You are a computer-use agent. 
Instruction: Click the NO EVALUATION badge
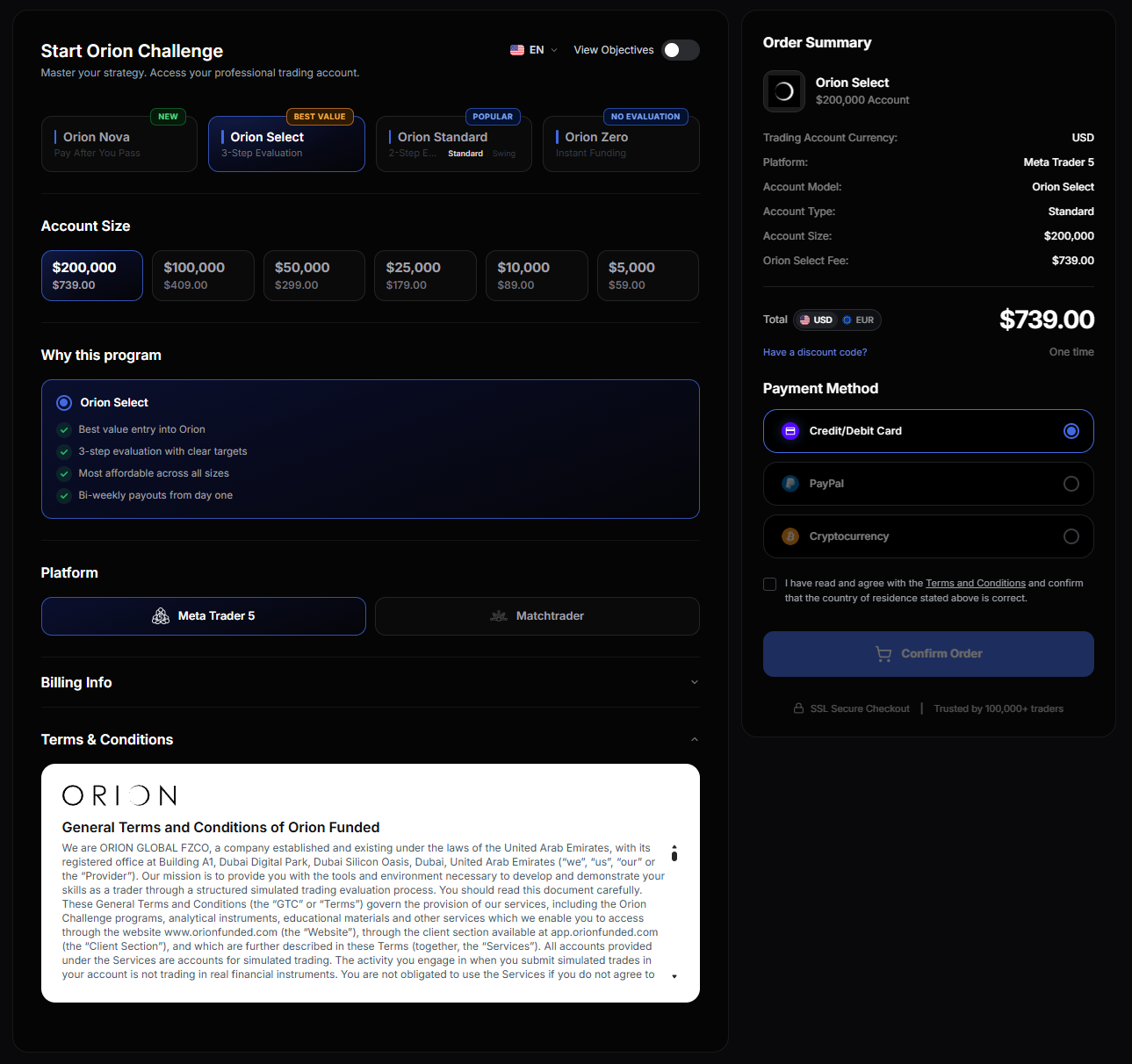[645, 117]
